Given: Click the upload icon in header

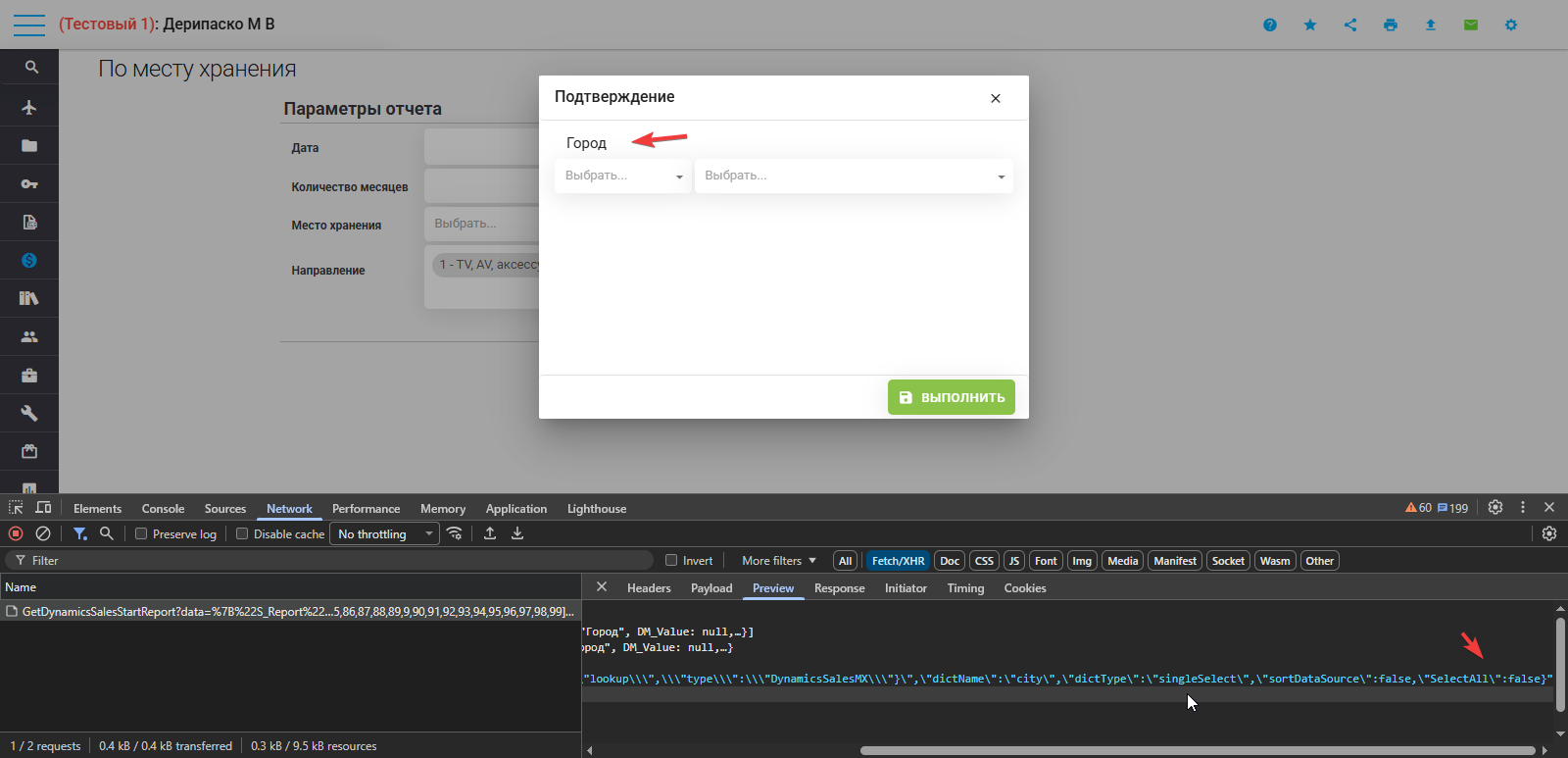Looking at the screenshot, I should 1431,25.
